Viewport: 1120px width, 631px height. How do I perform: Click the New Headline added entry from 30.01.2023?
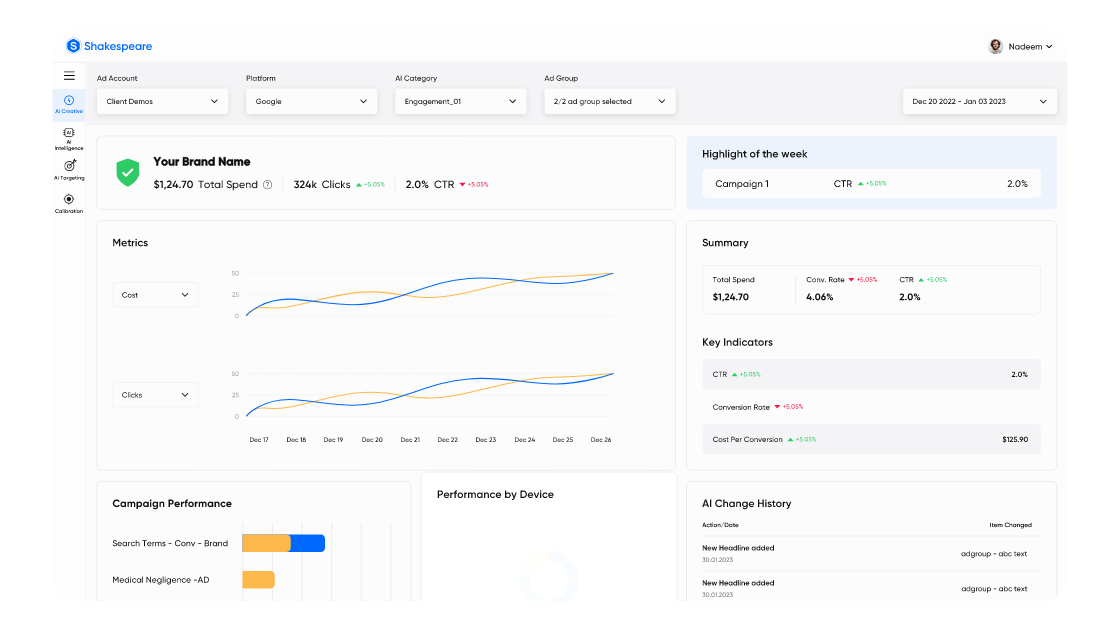(x=738, y=552)
